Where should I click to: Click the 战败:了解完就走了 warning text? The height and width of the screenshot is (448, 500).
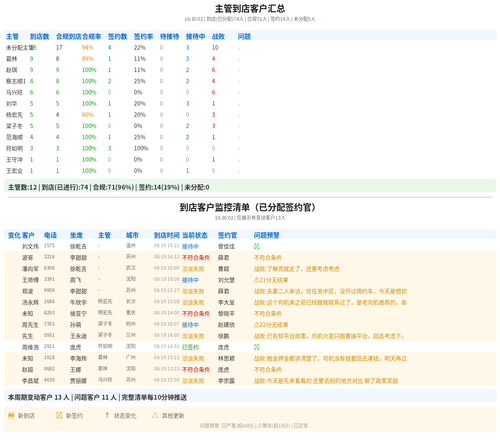(x=297, y=269)
